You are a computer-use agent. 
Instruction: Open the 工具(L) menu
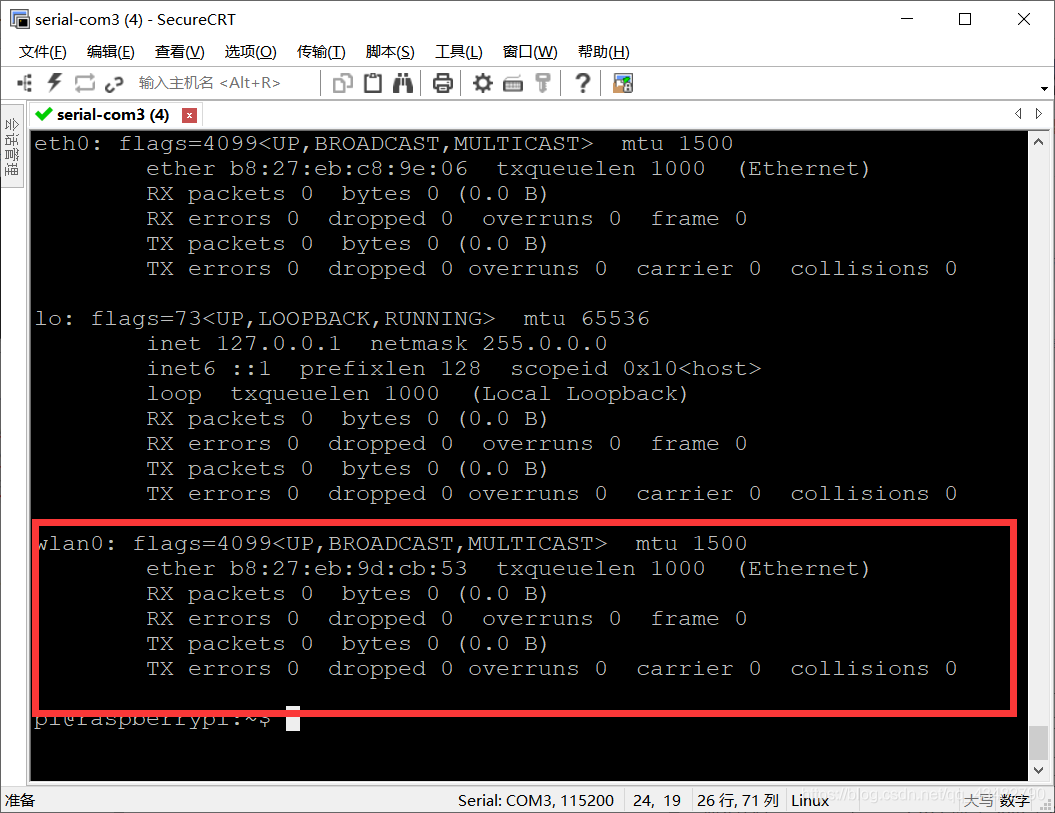point(458,52)
